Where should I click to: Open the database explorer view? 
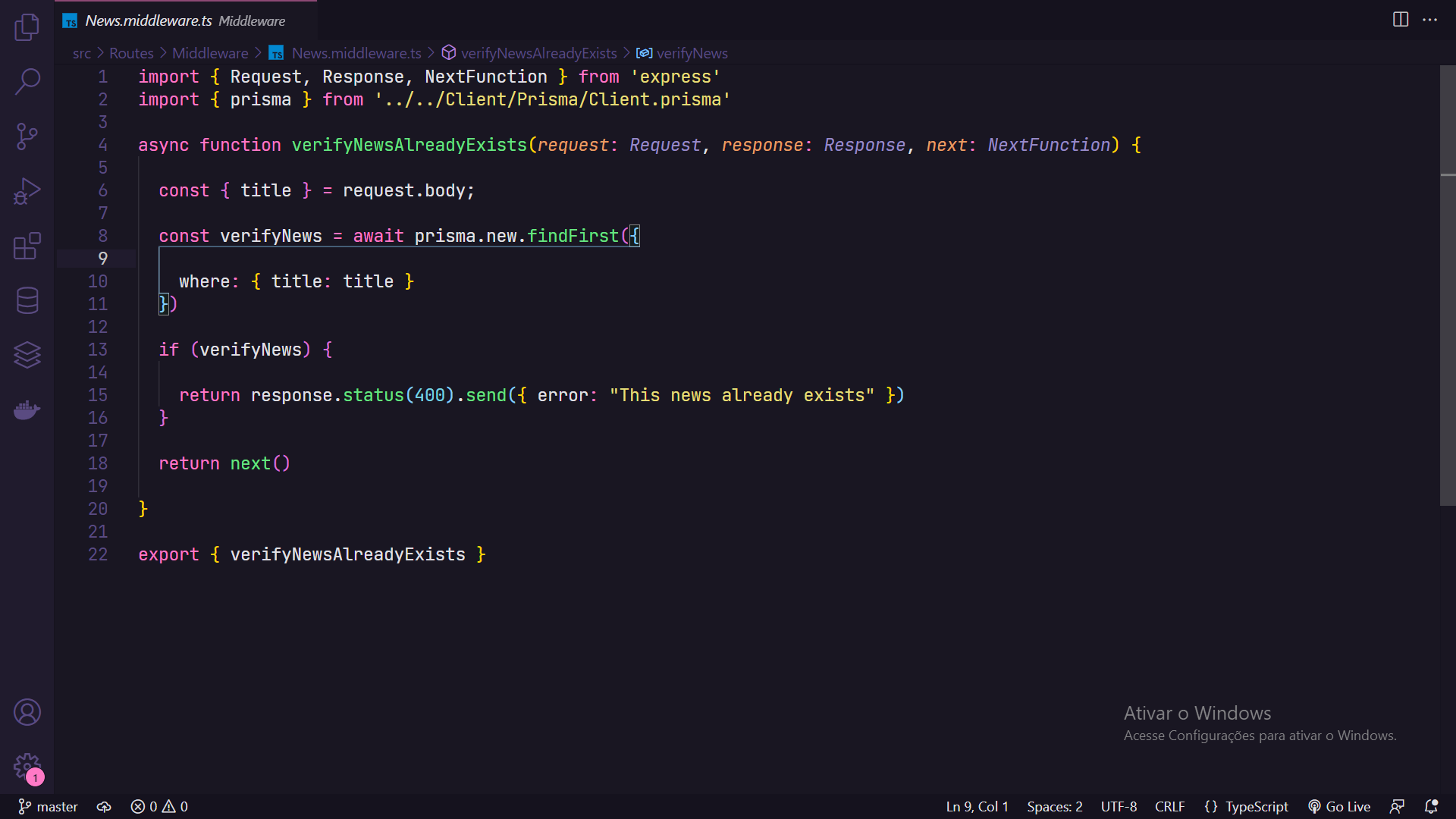pyautogui.click(x=27, y=300)
